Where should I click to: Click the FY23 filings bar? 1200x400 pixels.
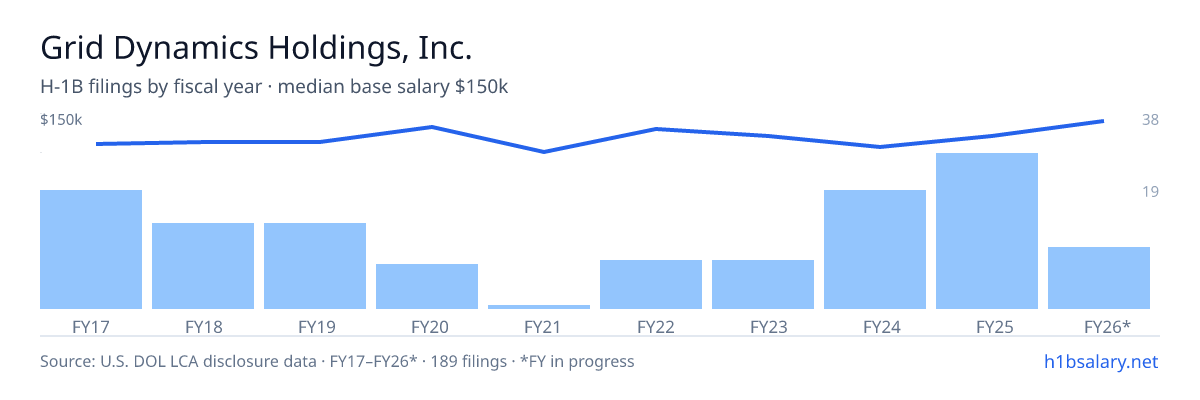coord(763,284)
